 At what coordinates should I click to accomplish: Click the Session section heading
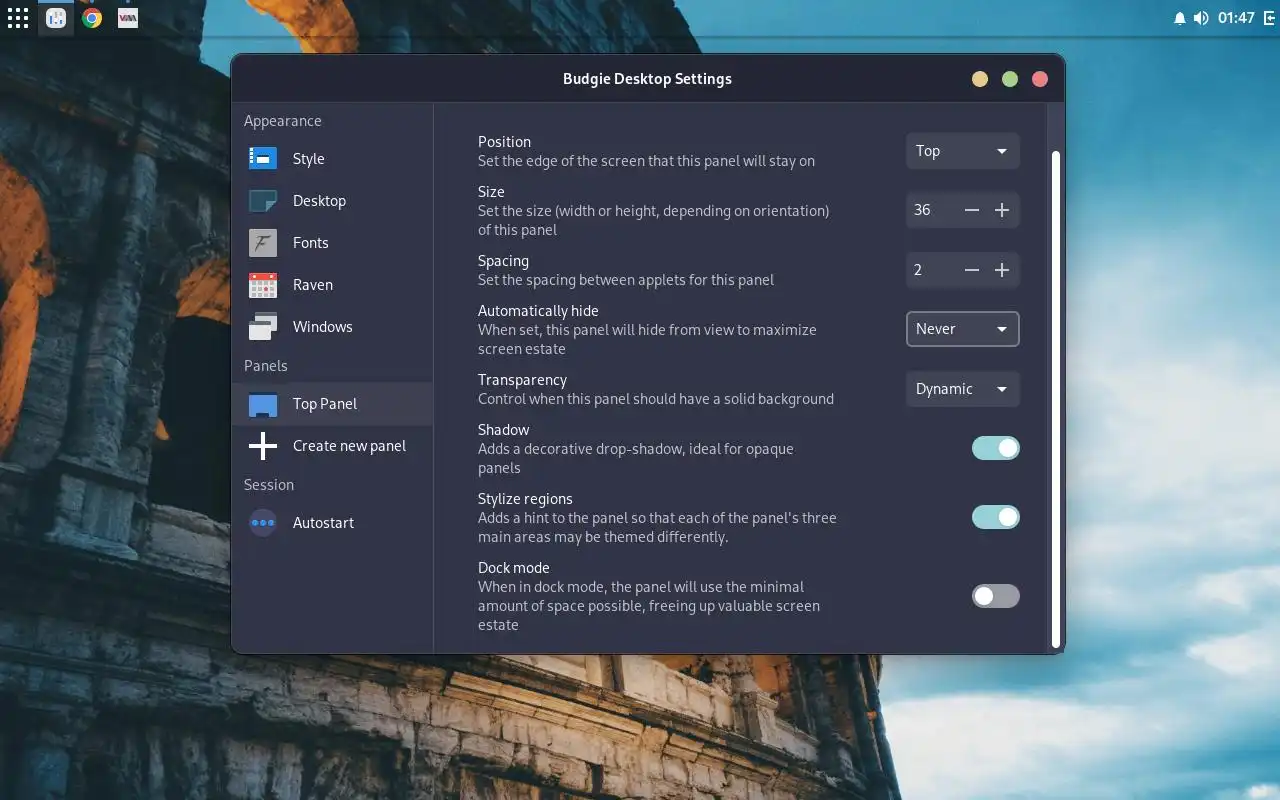[269, 485]
